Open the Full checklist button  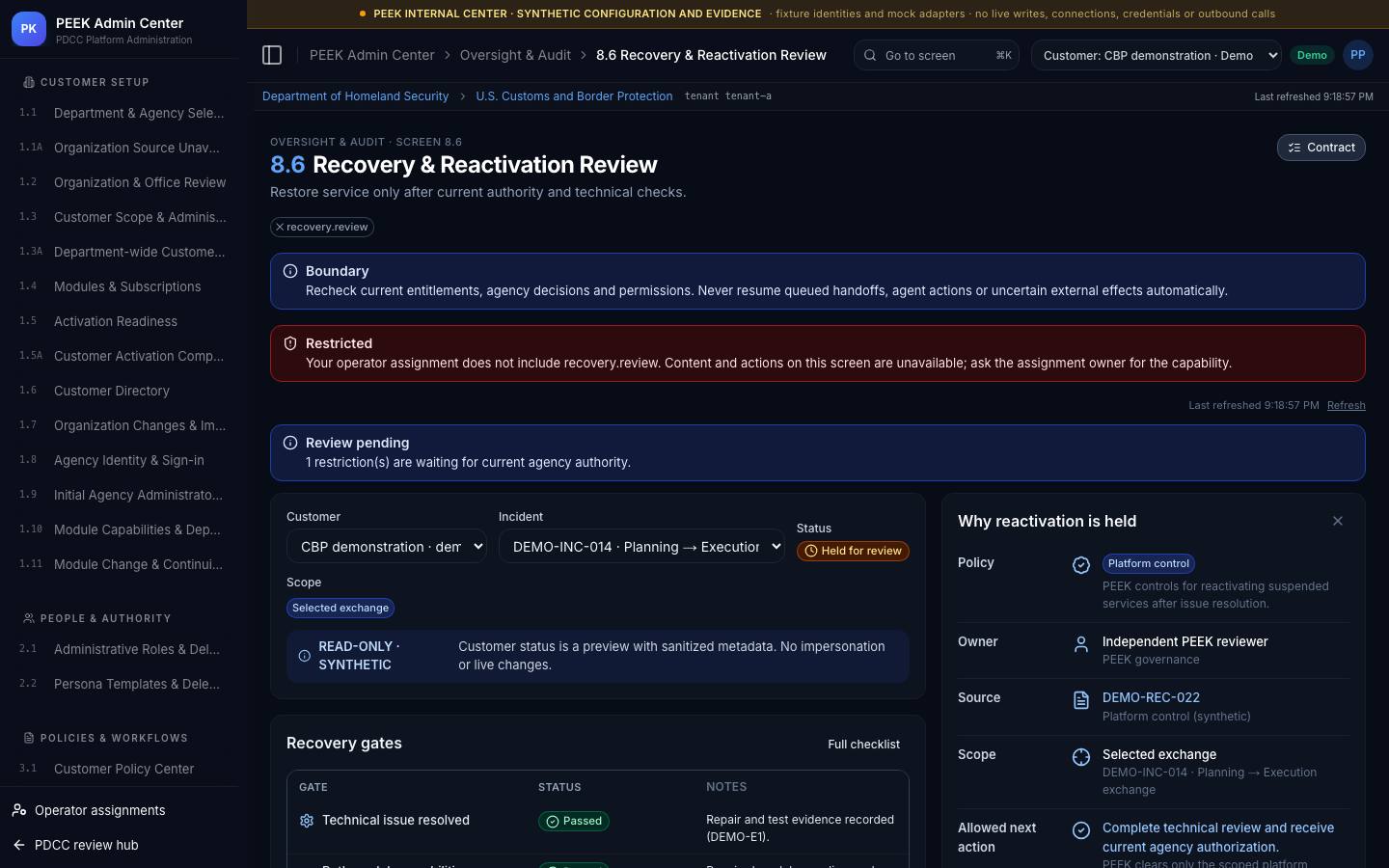(863, 745)
